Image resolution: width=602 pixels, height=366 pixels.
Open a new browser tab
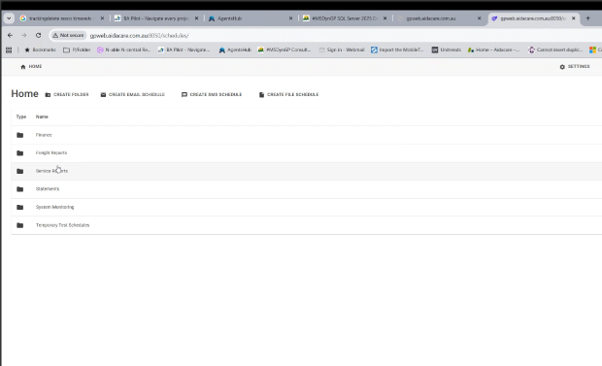(588, 18)
